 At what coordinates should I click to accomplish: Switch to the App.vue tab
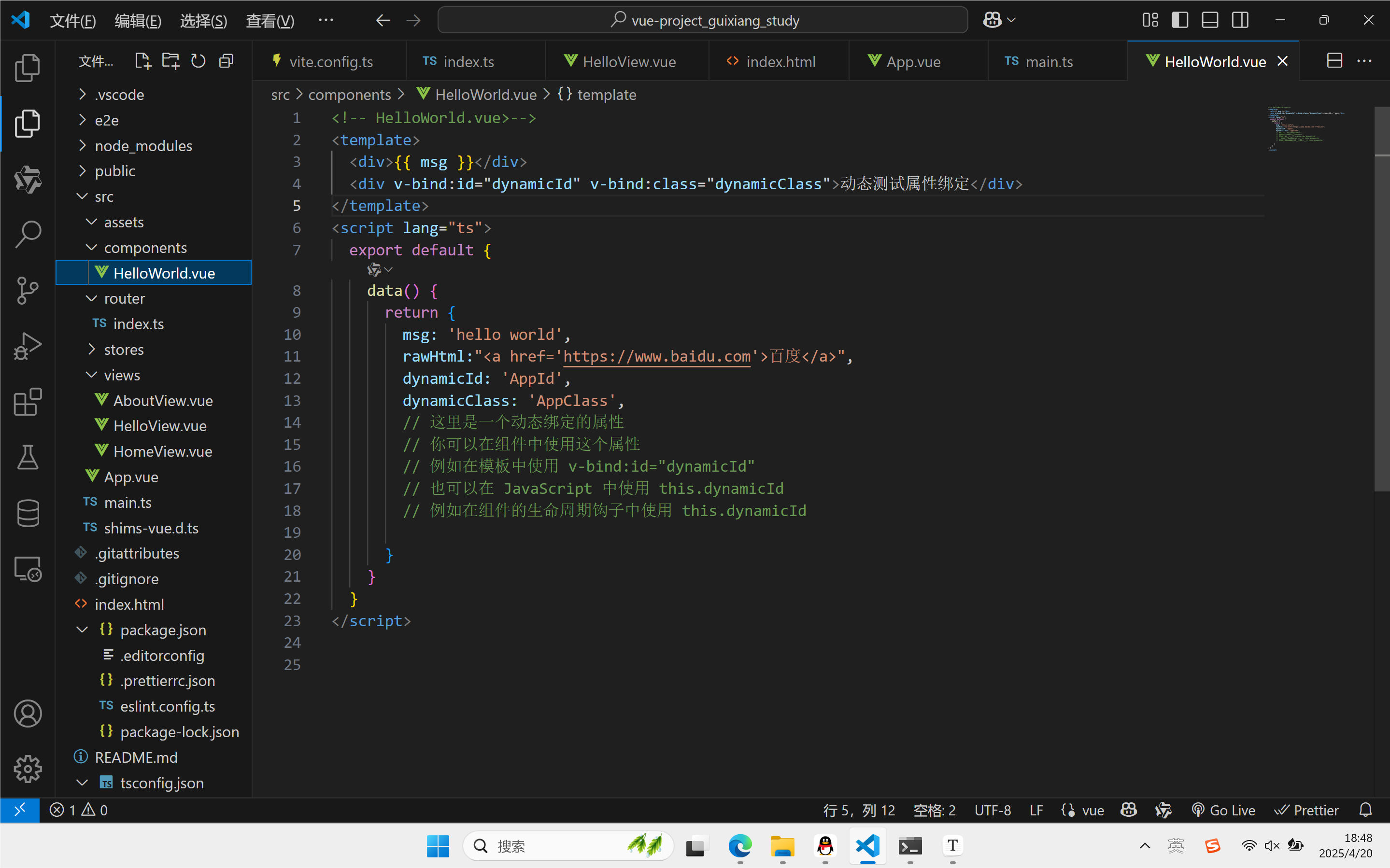pyautogui.click(x=912, y=61)
